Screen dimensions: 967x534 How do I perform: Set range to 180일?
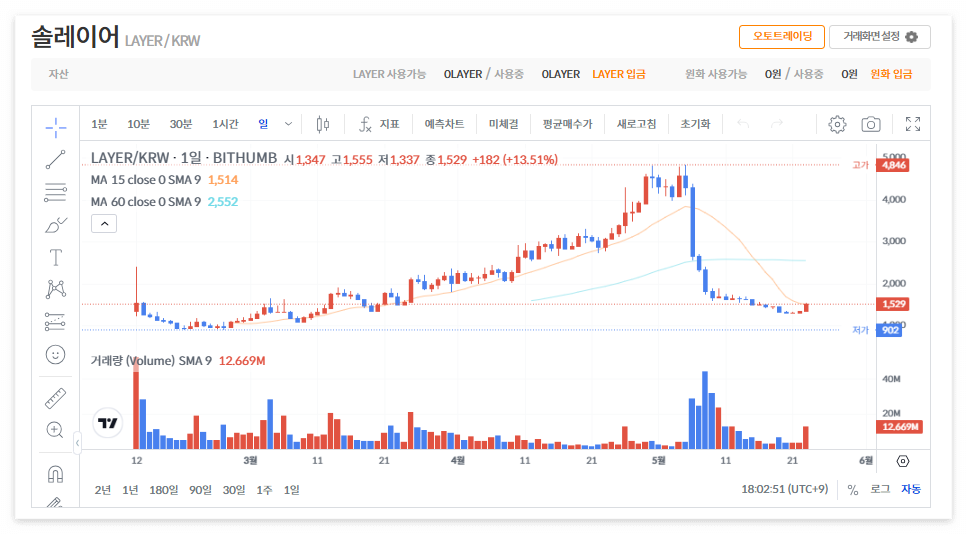(163, 490)
